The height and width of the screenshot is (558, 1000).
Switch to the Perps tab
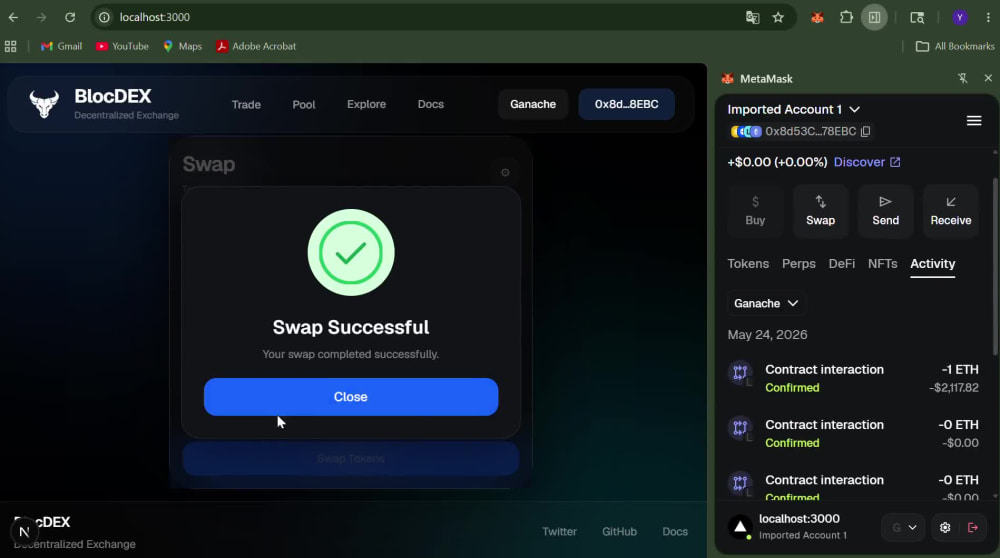[798, 263]
